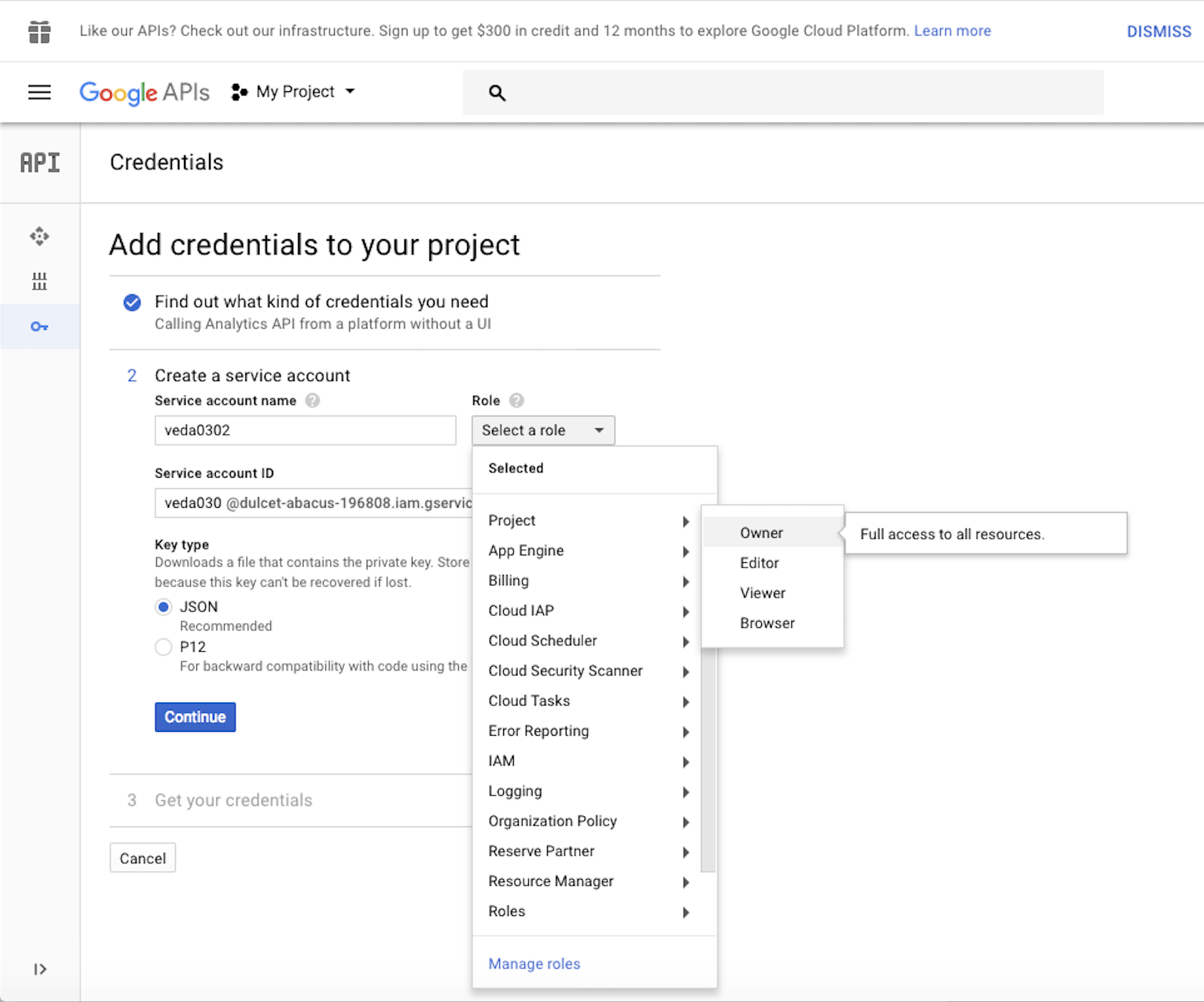Click the completed step checkmark icon
Viewport: 1204px width, 1002px height.
132,303
